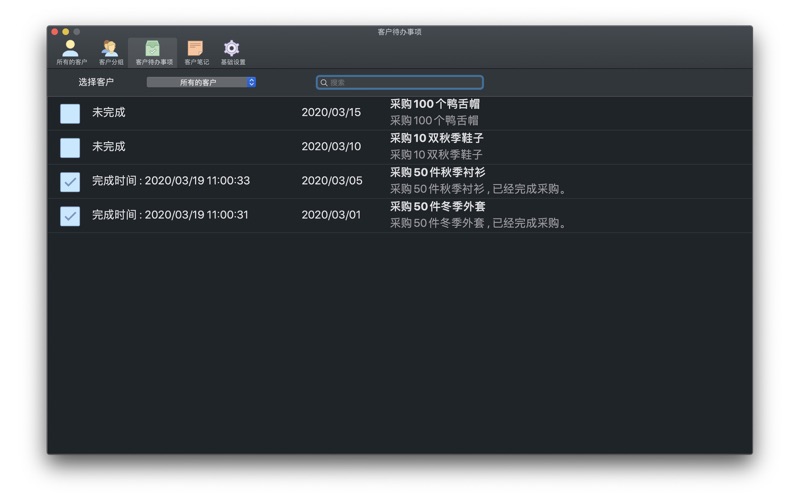Close the window with red button
The height and width of the screenshot is (500, 800).
click(55, 32)
